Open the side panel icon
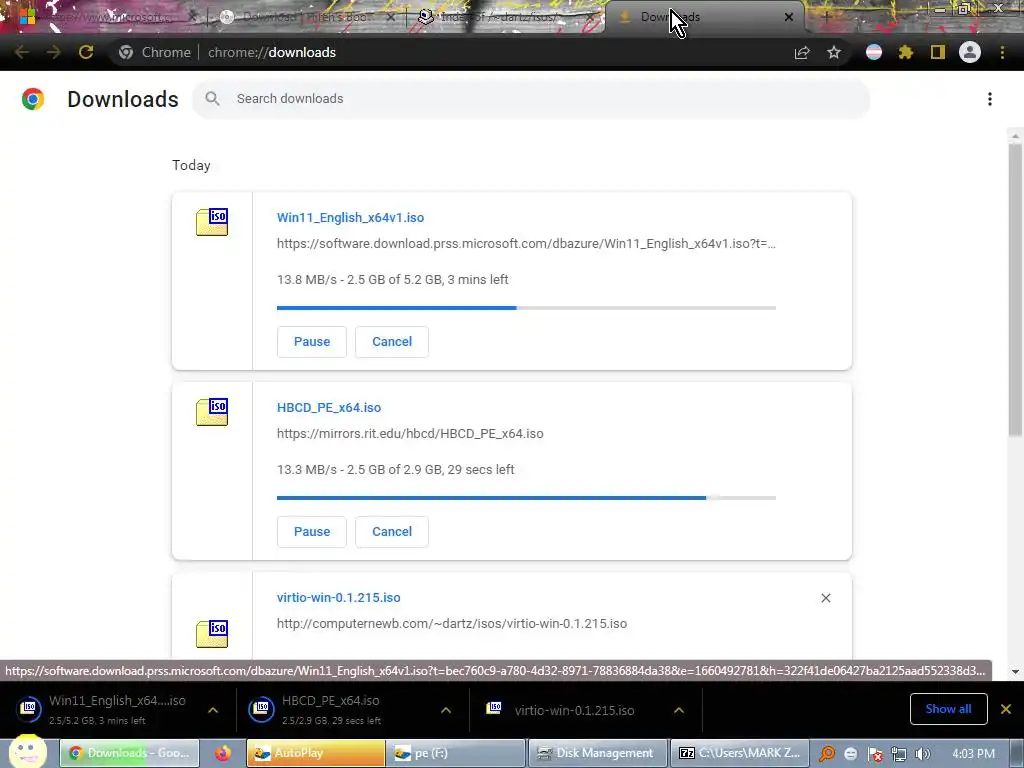Viewport: 1024px width, 768px height. tap(938, 52)
